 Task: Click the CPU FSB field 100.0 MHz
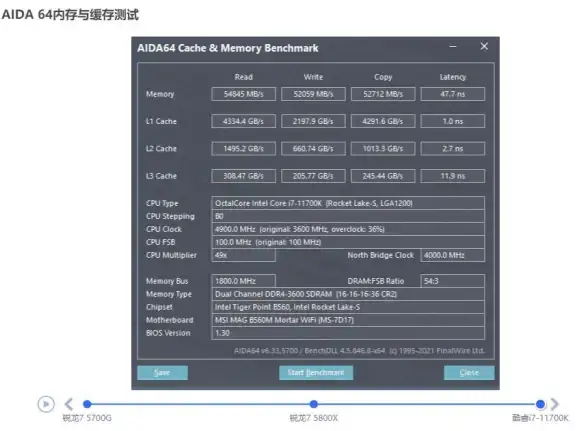[348, 242]
